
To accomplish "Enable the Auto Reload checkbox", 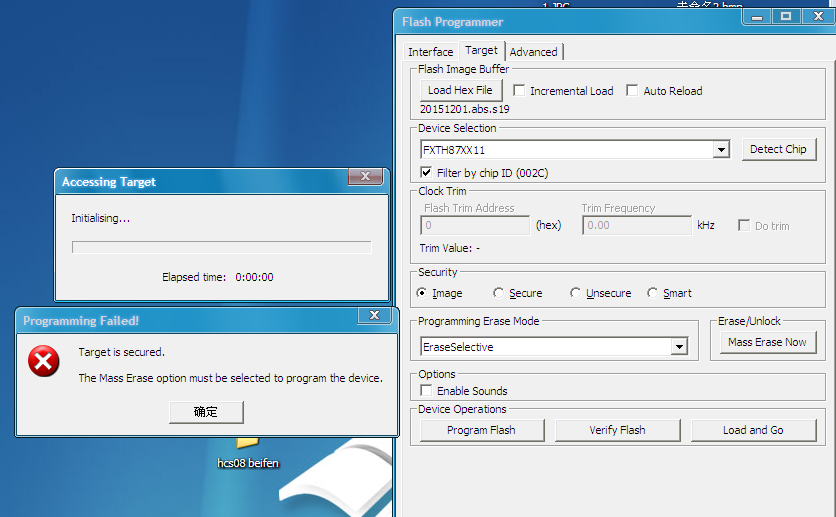I will pos(632,90).
